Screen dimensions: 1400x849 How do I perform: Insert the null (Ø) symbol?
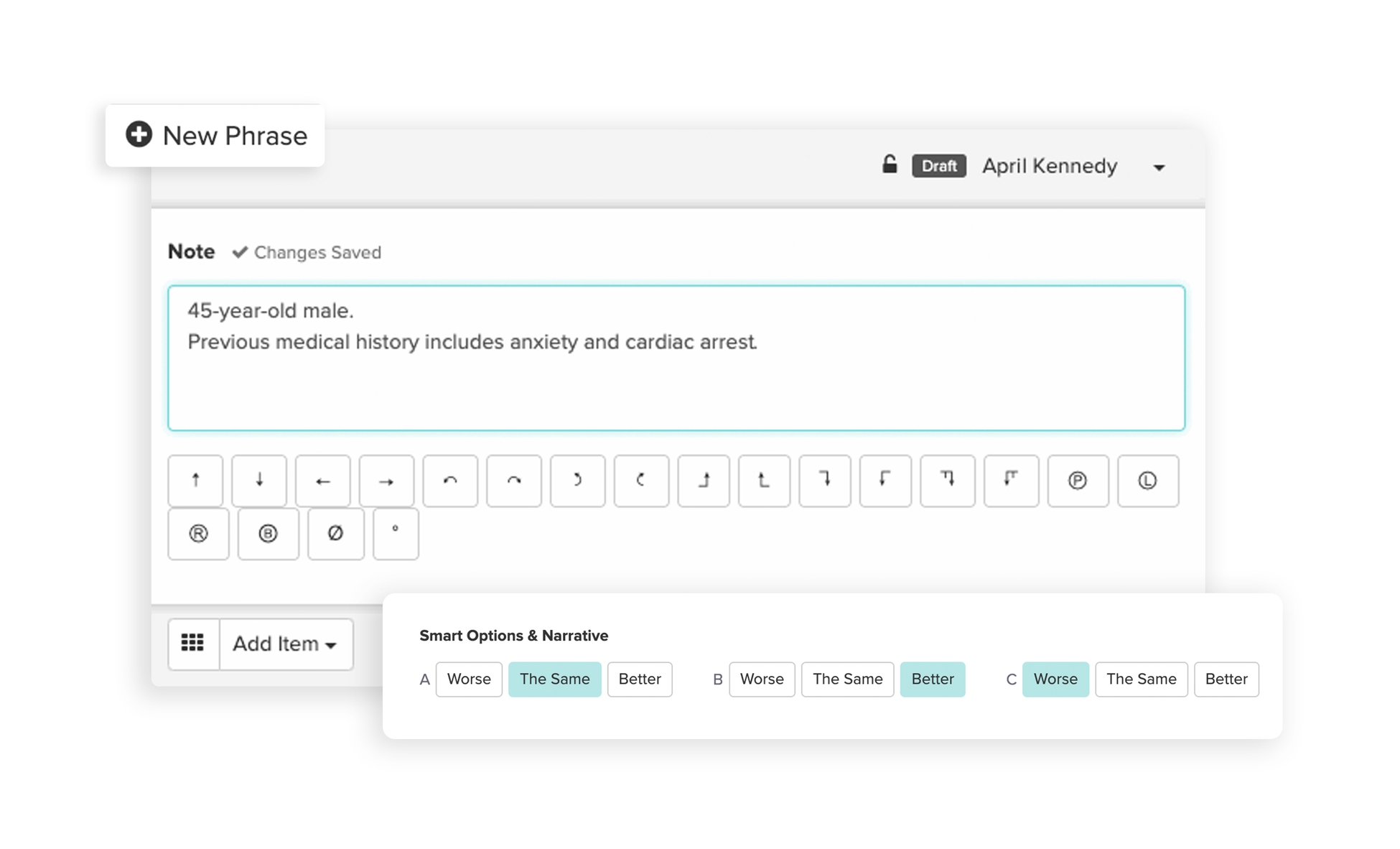click(x=335, y=533)
